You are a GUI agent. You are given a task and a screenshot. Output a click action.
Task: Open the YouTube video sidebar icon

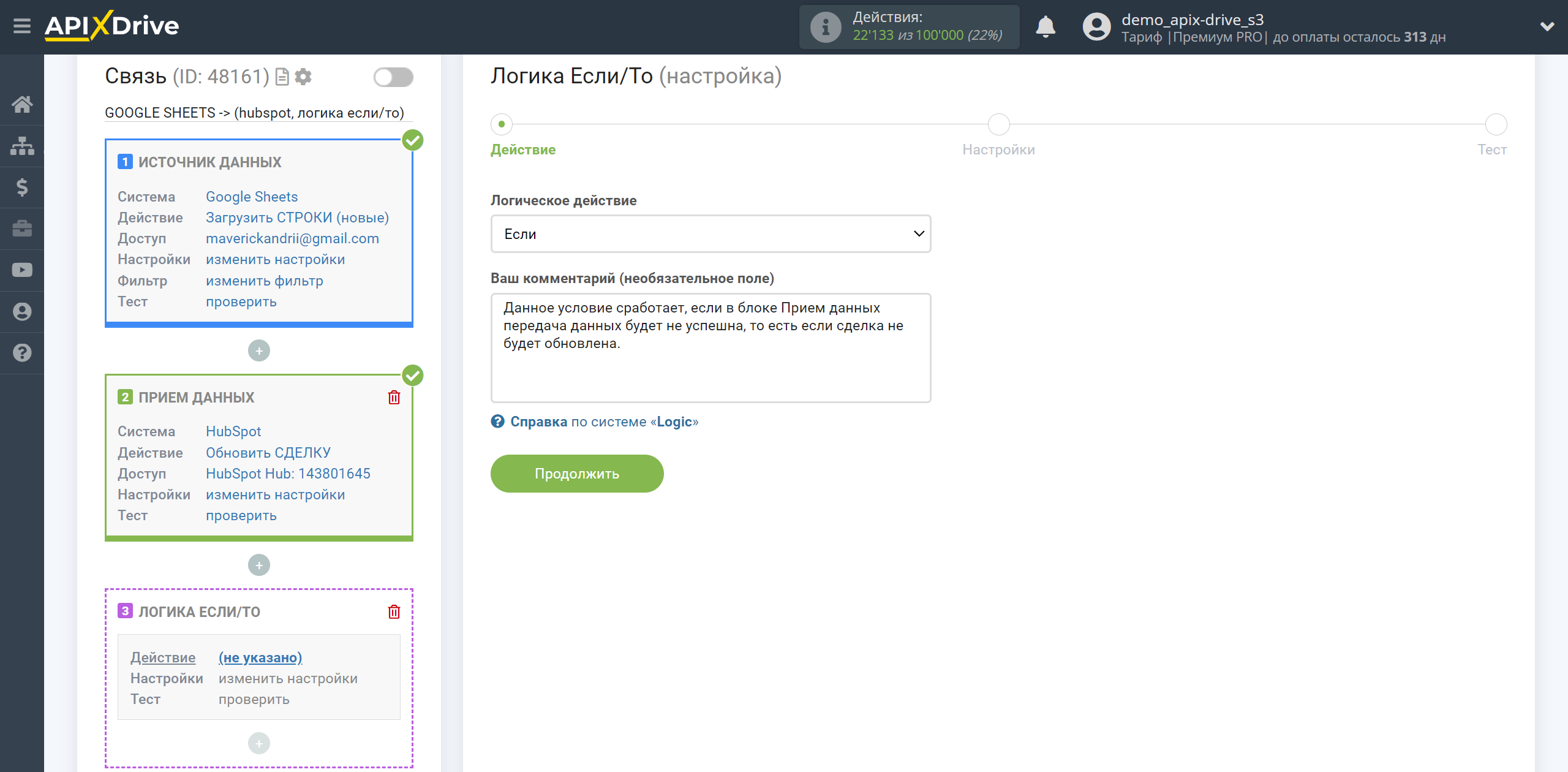pyautogui.click(x=22, y=270)
